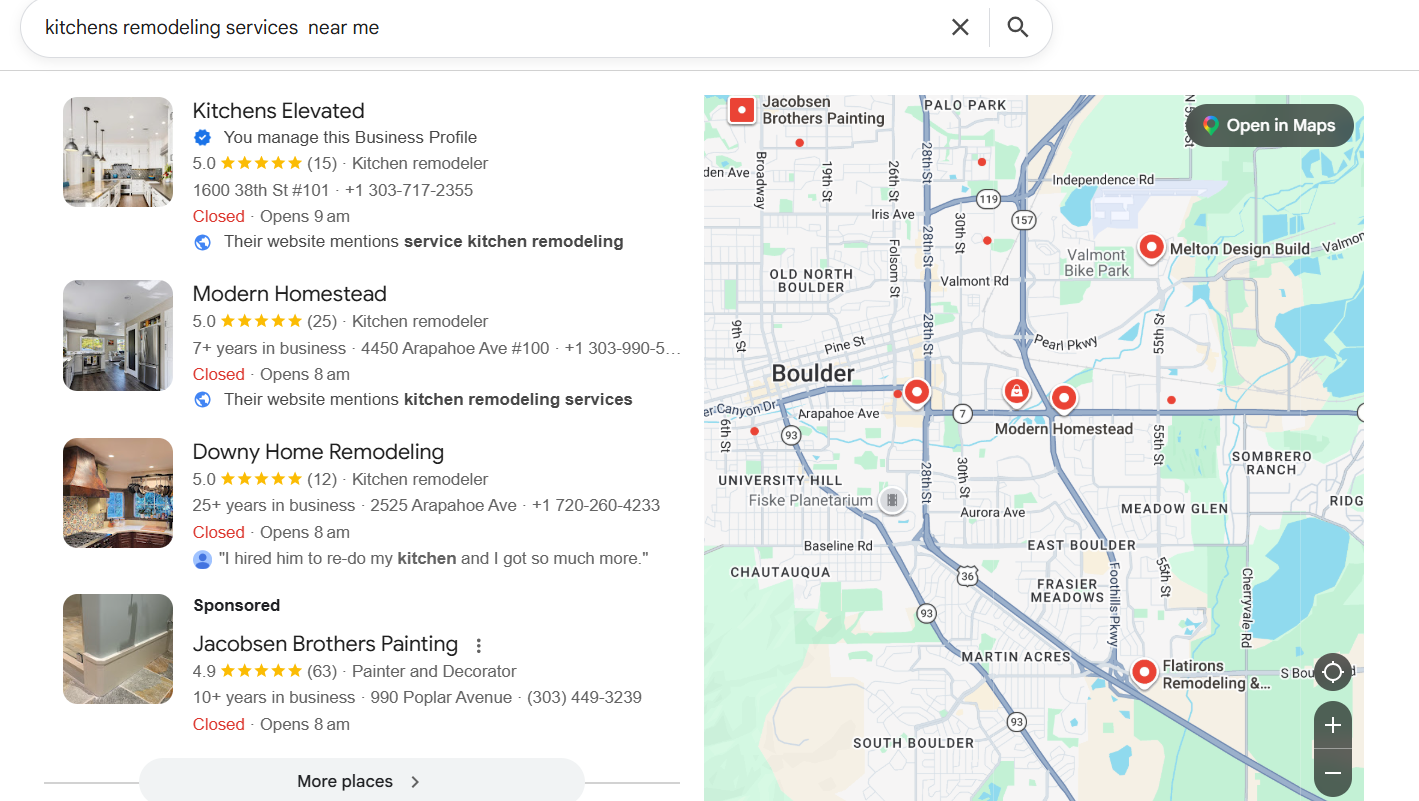Open the Modern Homestead listing title
Viewport: 1419px width, 801px height.
coord(289,294)
